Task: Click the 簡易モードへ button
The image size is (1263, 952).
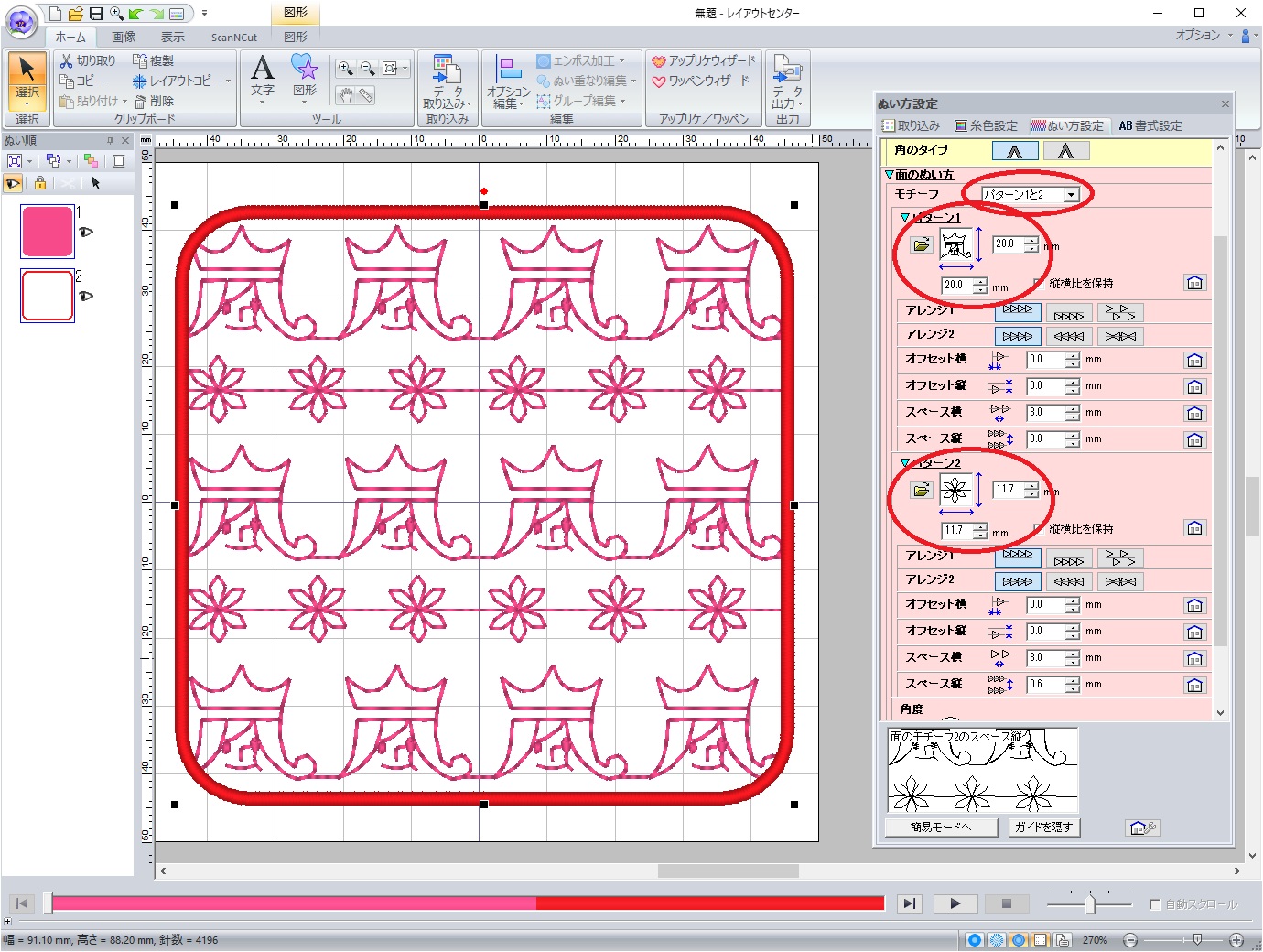Action: [940, 828]
